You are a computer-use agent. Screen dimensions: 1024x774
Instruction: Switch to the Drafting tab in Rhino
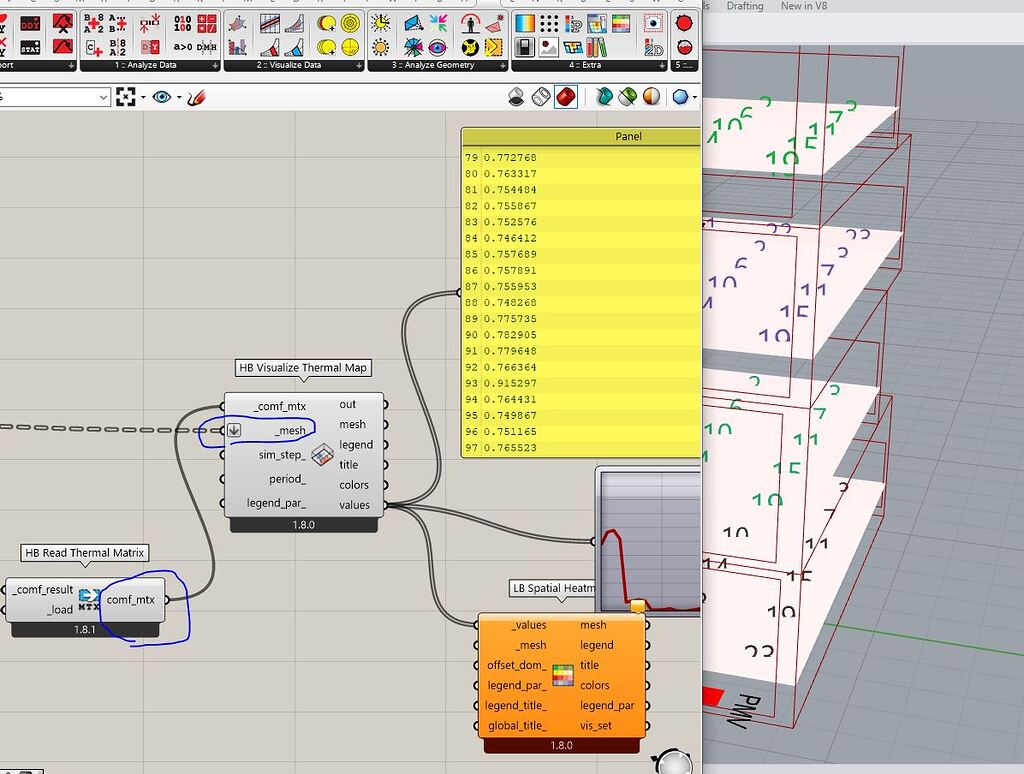pos(748,7)
